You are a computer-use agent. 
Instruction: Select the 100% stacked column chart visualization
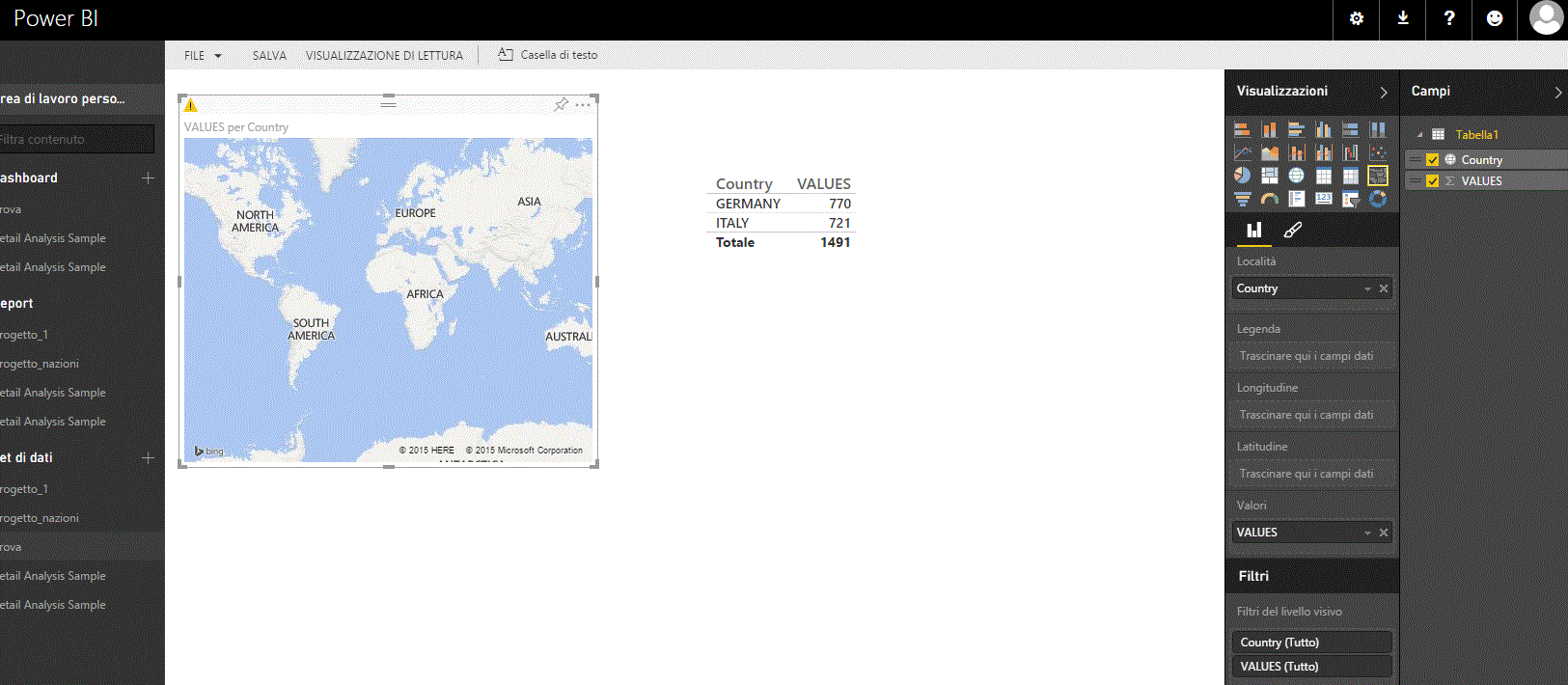[x=1378, y=129]
